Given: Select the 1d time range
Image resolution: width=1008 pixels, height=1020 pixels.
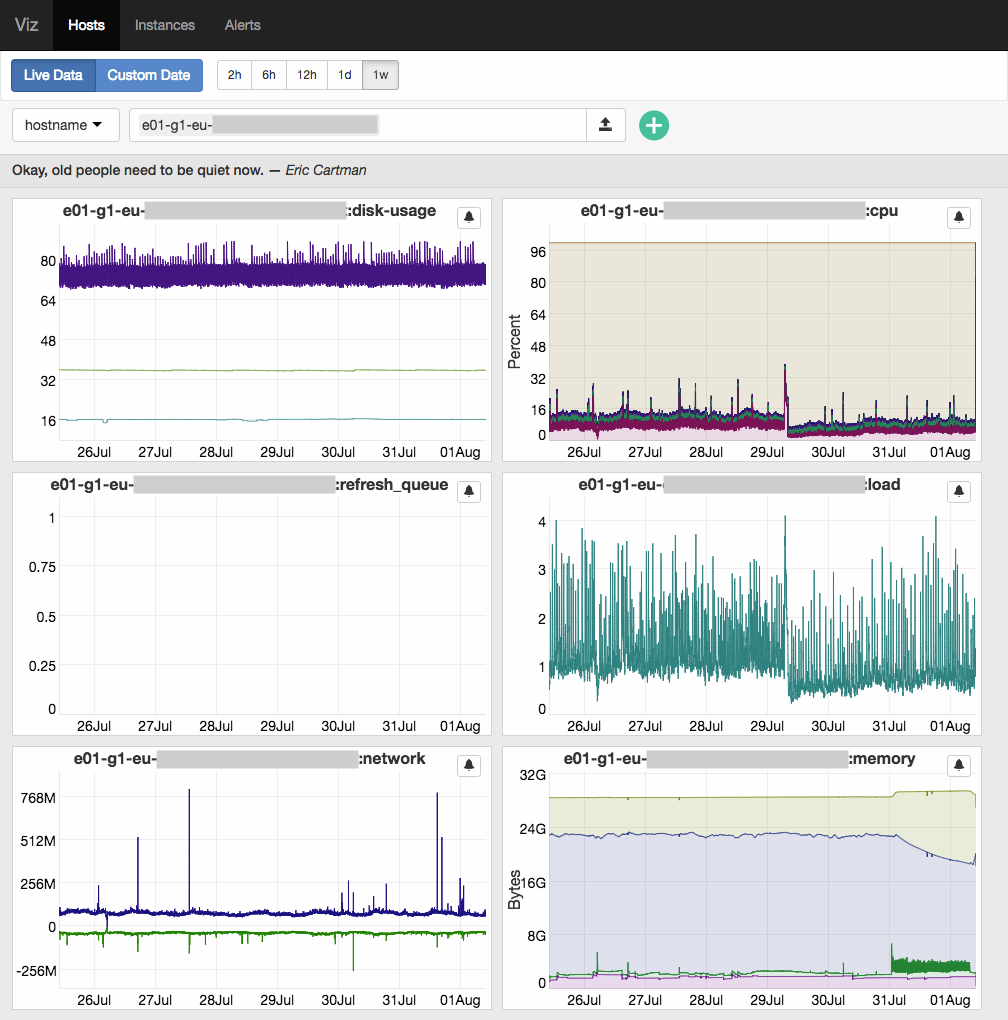Looking at the screenshot, I should click(344, 74).
